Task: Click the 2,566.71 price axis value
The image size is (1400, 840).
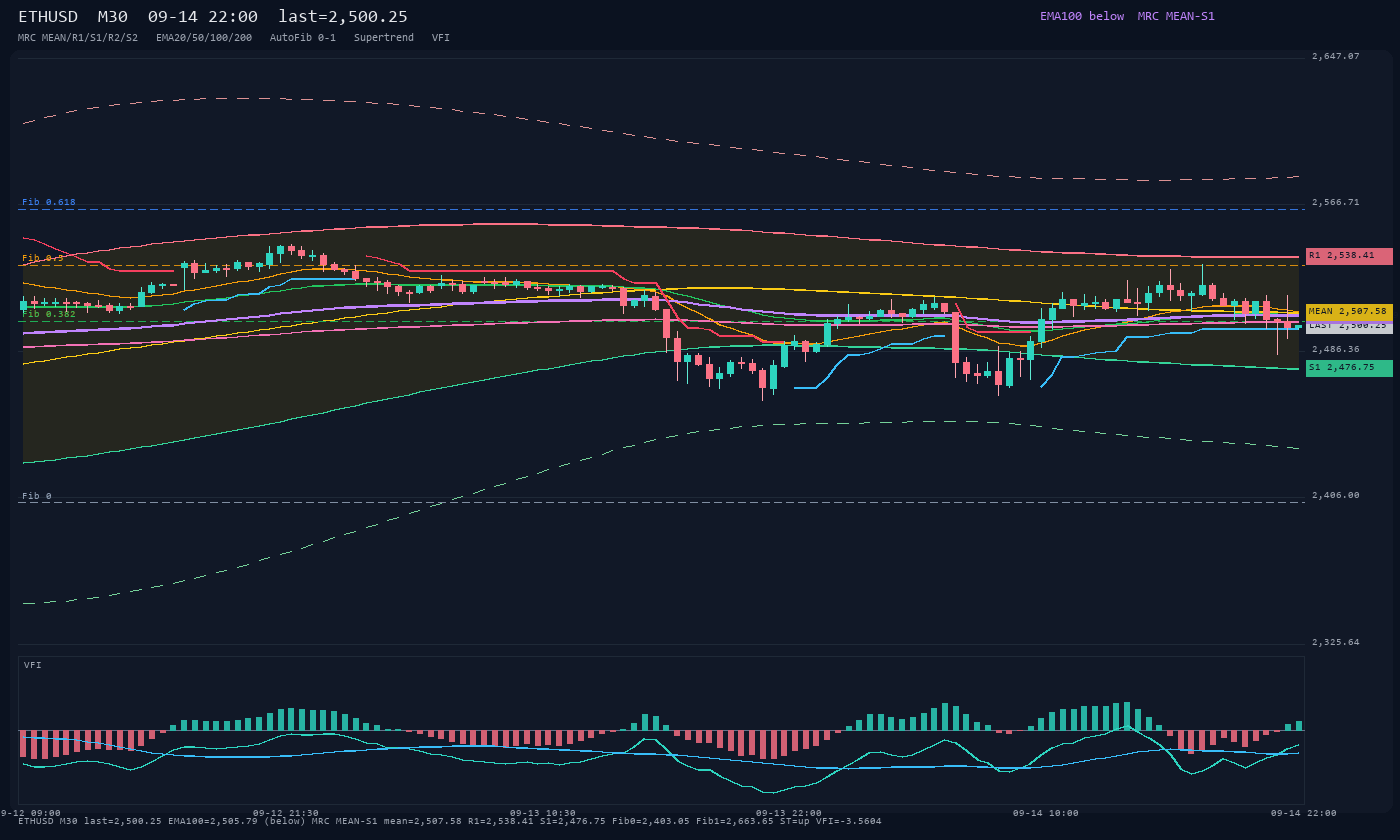Action: (x=1336, y=202)
